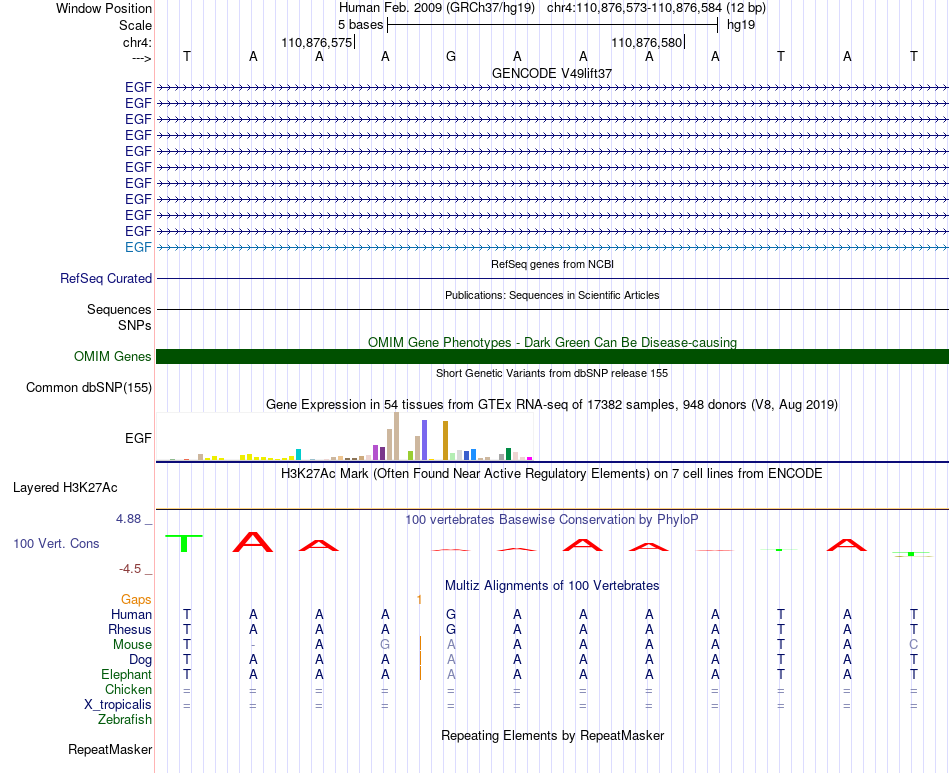Click the dash gap in the Mouse row

(x=253, y=645)
